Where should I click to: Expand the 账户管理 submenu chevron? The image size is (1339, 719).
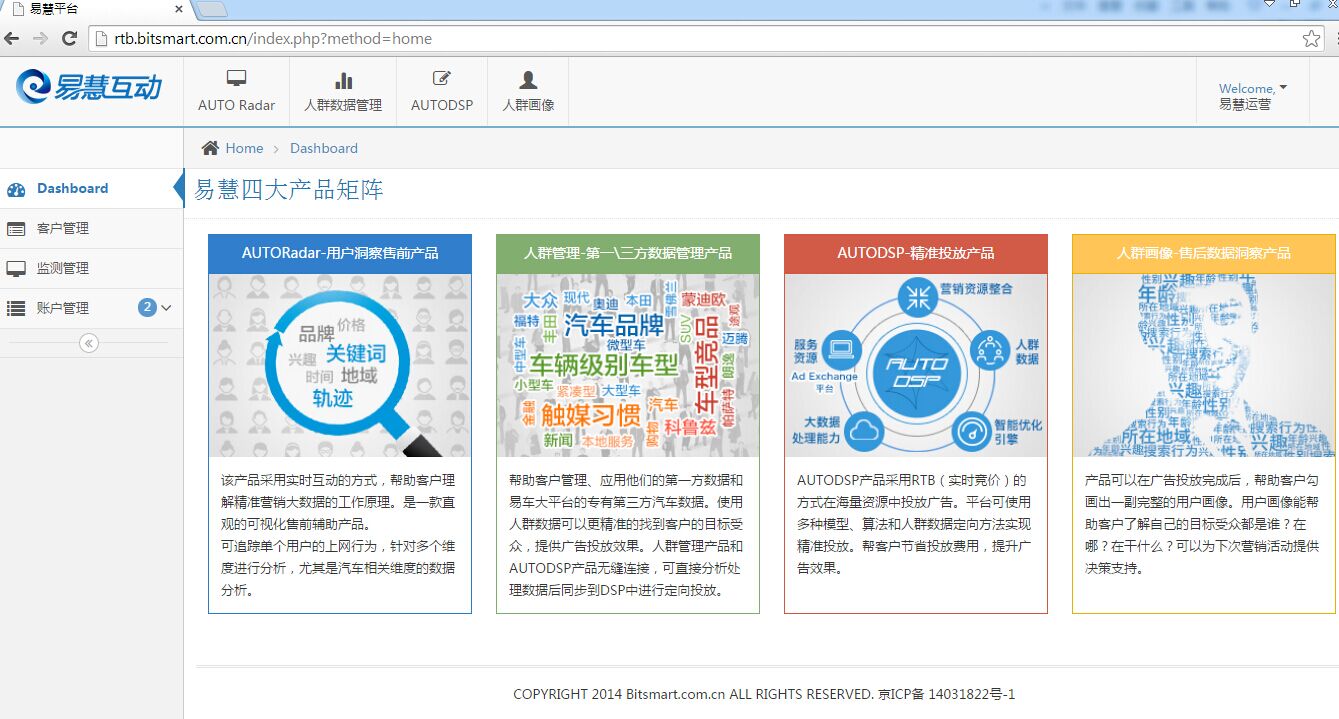[x=166, y=308]
